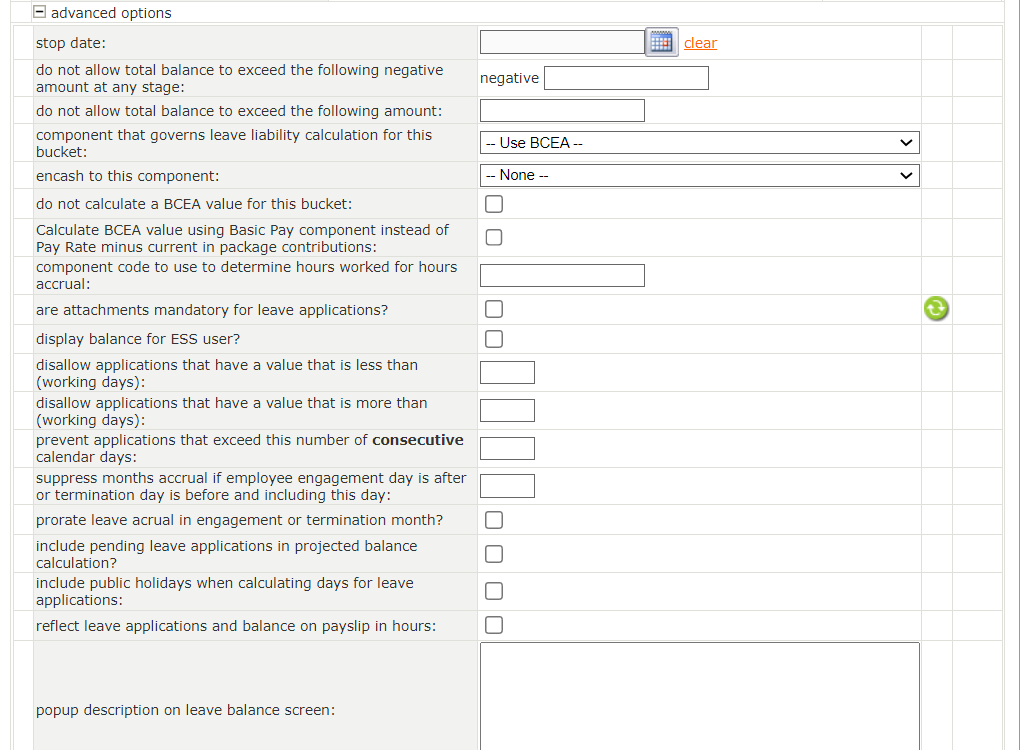Viewport: 1027px width, 750px height.
Task: Open the leave liability component dropdown
Action: pyautogui.click(x=699, y=143)
